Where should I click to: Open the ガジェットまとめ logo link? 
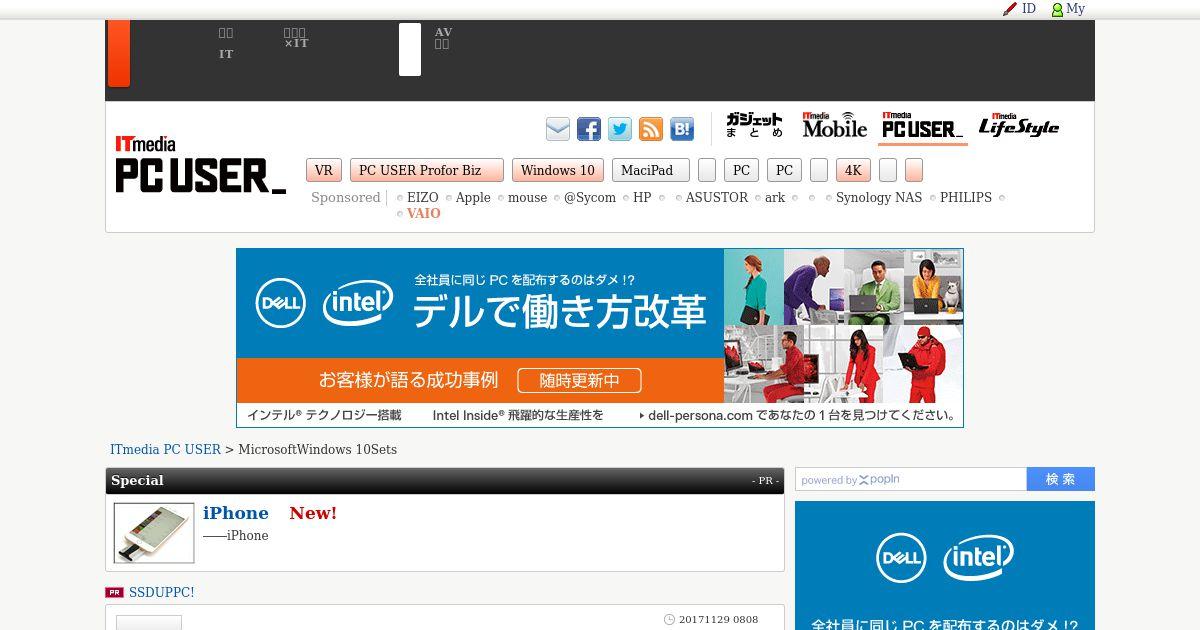coord(755,126)
